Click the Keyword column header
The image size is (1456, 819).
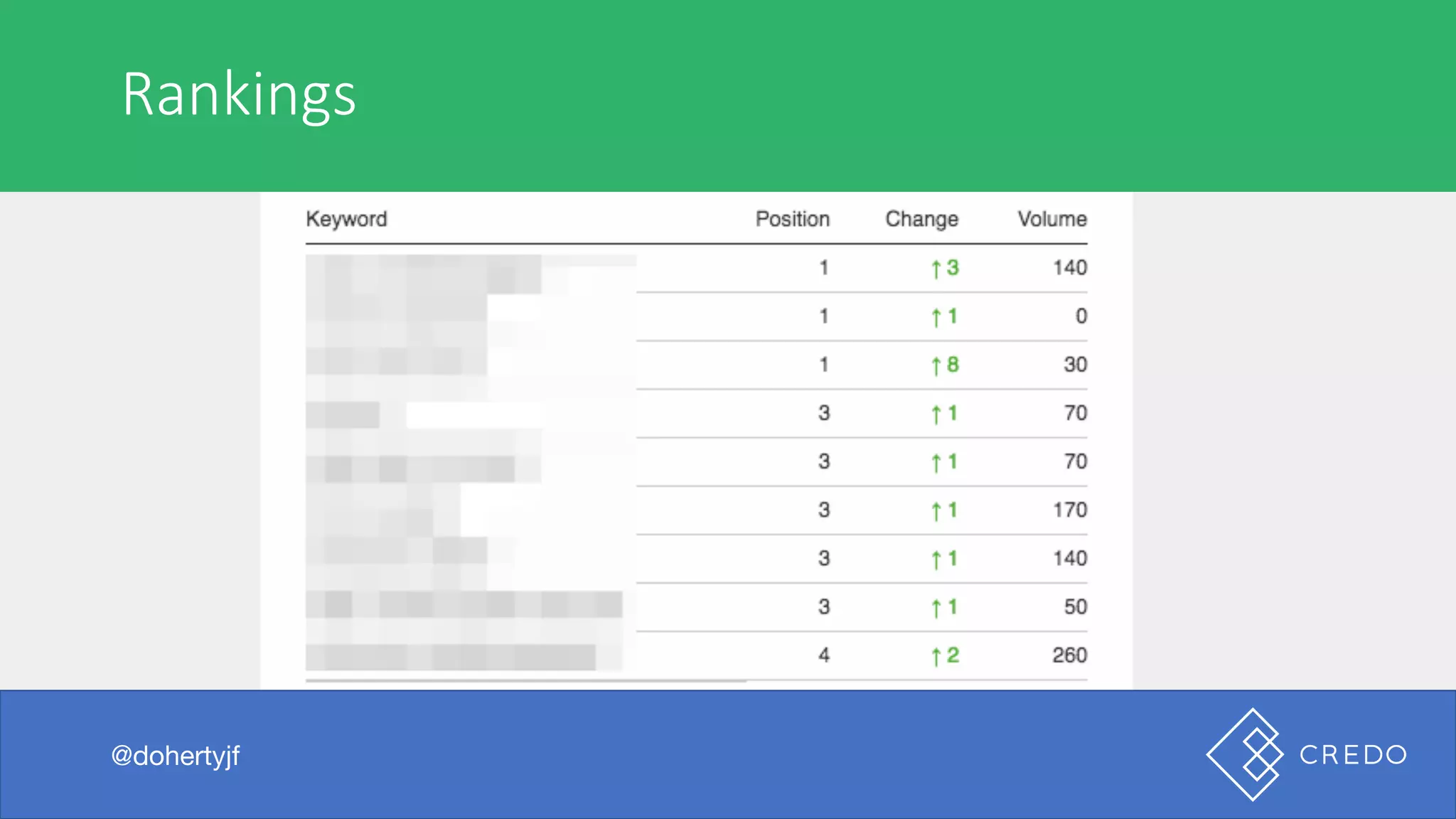coord(346,219)
